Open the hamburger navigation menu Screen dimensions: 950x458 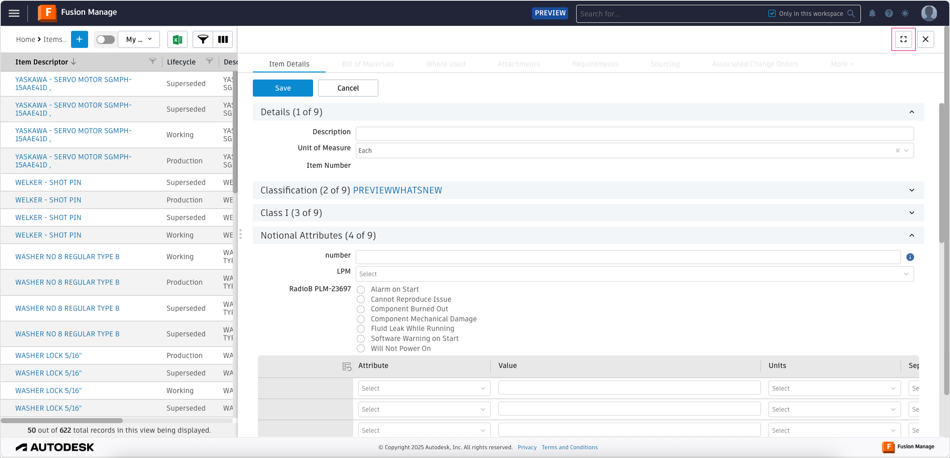click(14, 13)
